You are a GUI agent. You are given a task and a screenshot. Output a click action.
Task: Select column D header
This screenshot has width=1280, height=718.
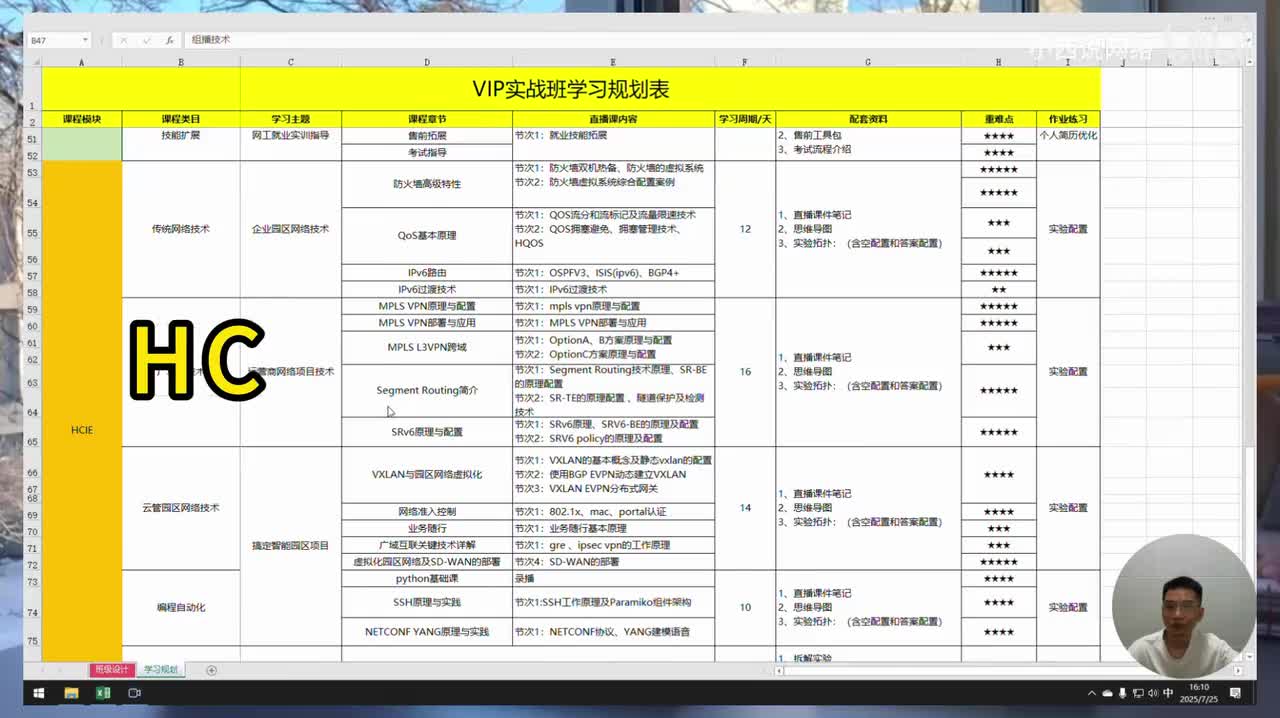pos(427,62)
